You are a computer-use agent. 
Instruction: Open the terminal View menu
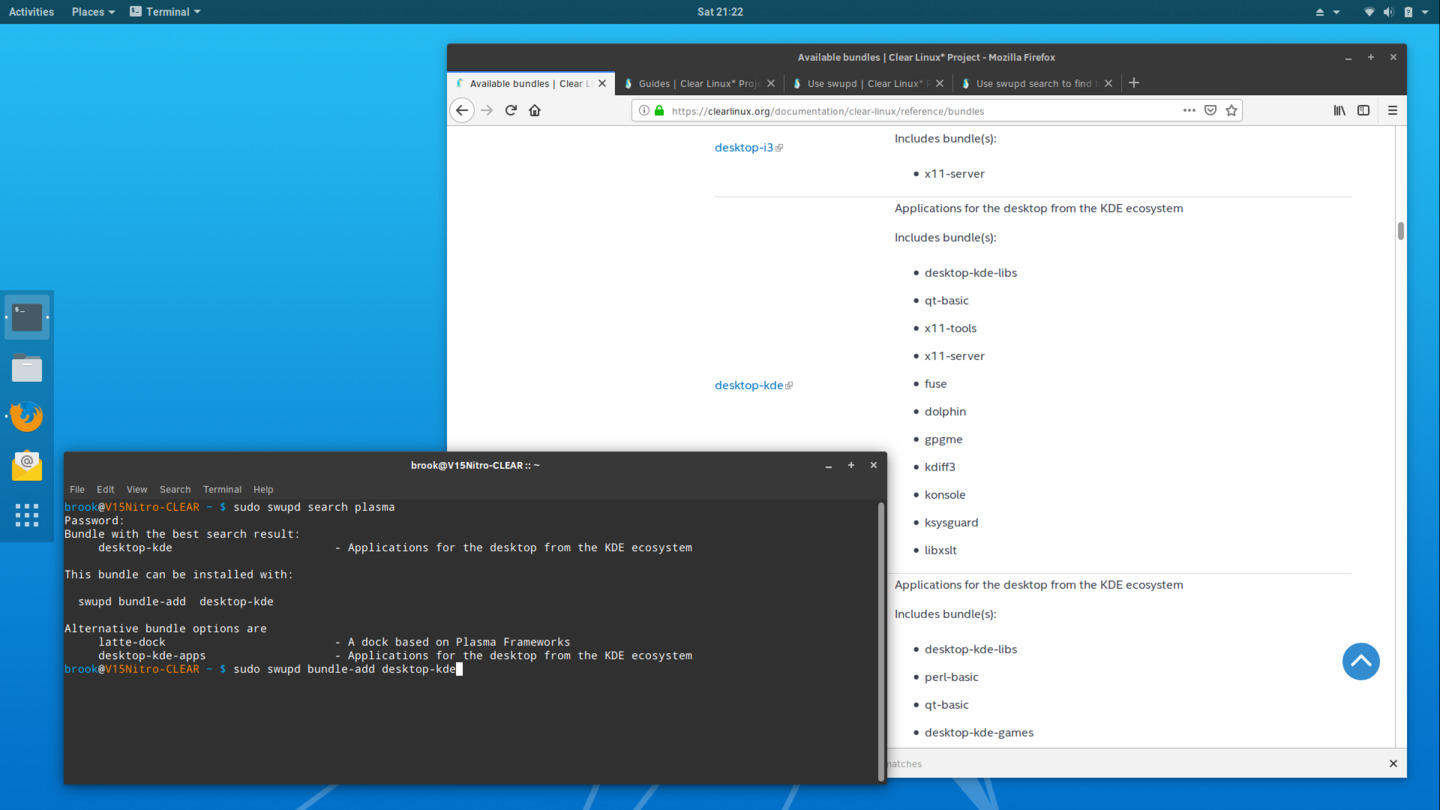137,490
